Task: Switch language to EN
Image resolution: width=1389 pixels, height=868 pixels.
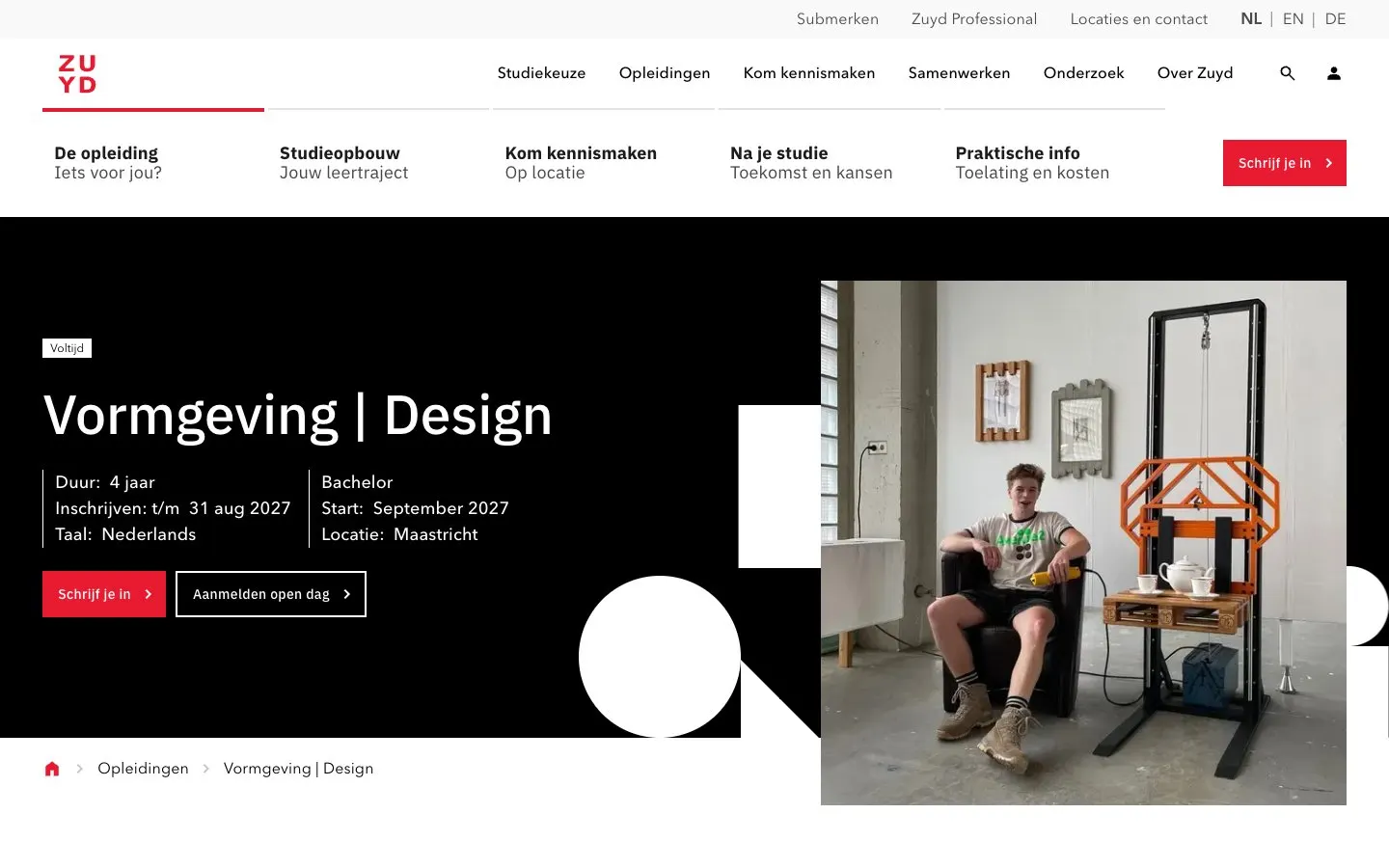Action: click(x=1294, y=19)
